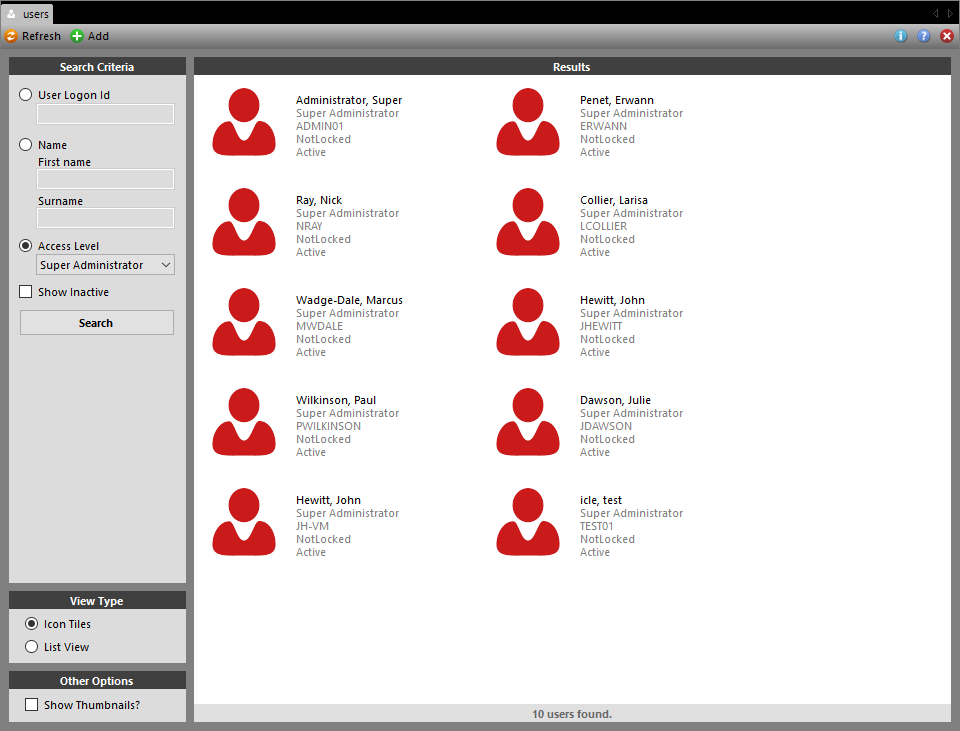Select the Dawson, Julie user avatar
Viewport: 960px width, 731px height.
coord(528,422)
